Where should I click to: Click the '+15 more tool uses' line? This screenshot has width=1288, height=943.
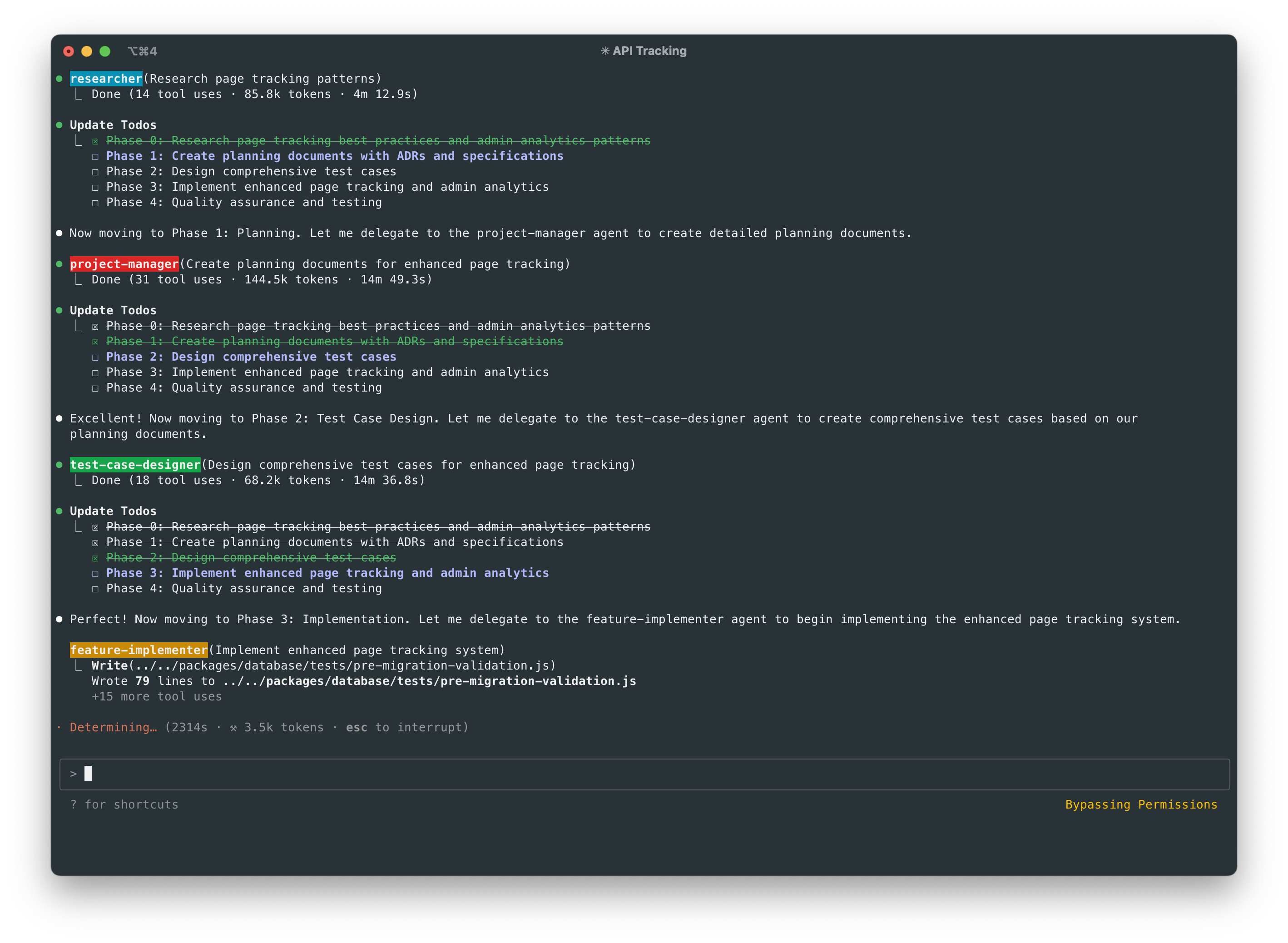(157, 696)
